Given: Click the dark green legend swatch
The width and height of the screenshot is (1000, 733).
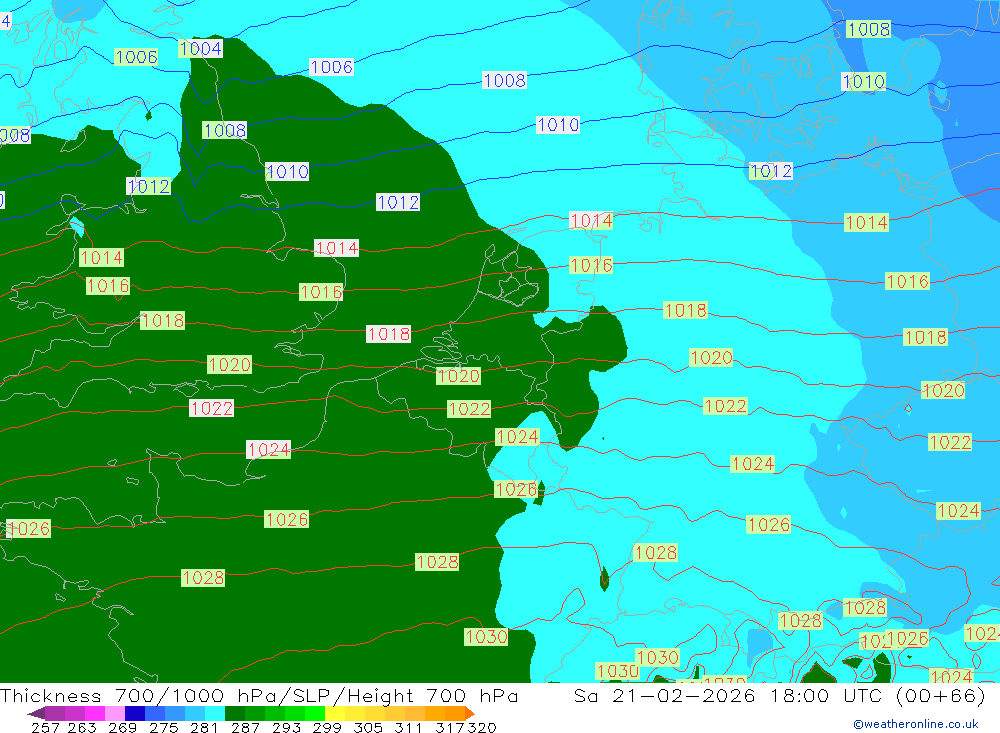Looking at the screenshot, I should [x=235, y=713].
